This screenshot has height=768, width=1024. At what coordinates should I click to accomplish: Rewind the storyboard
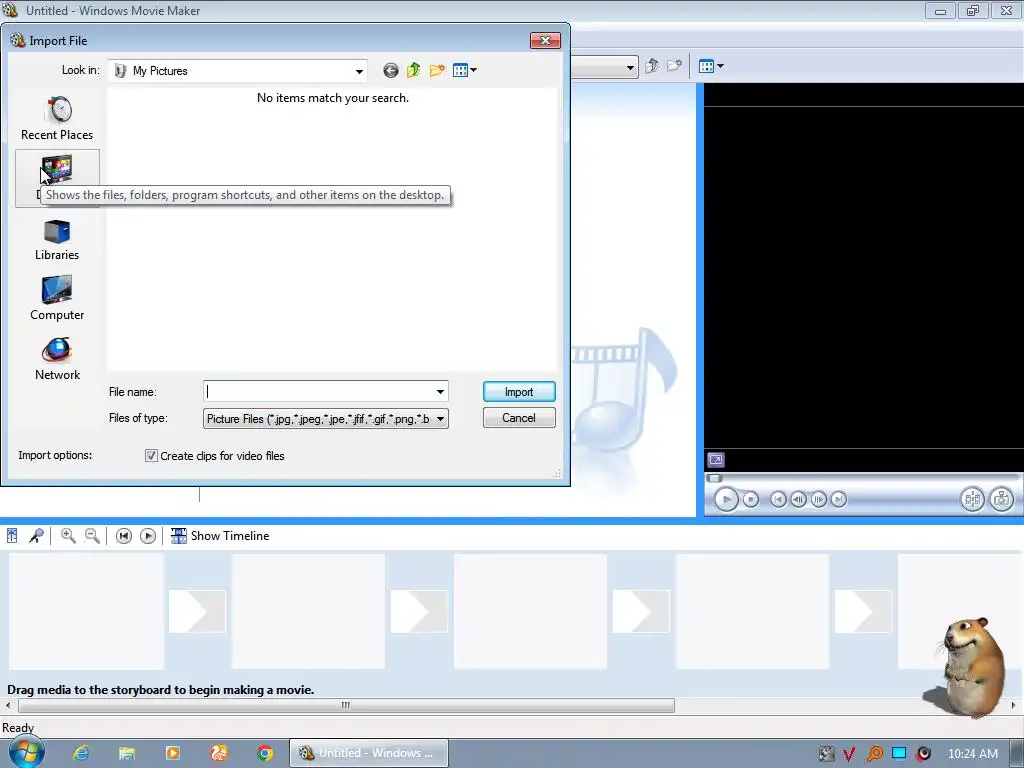123,536
